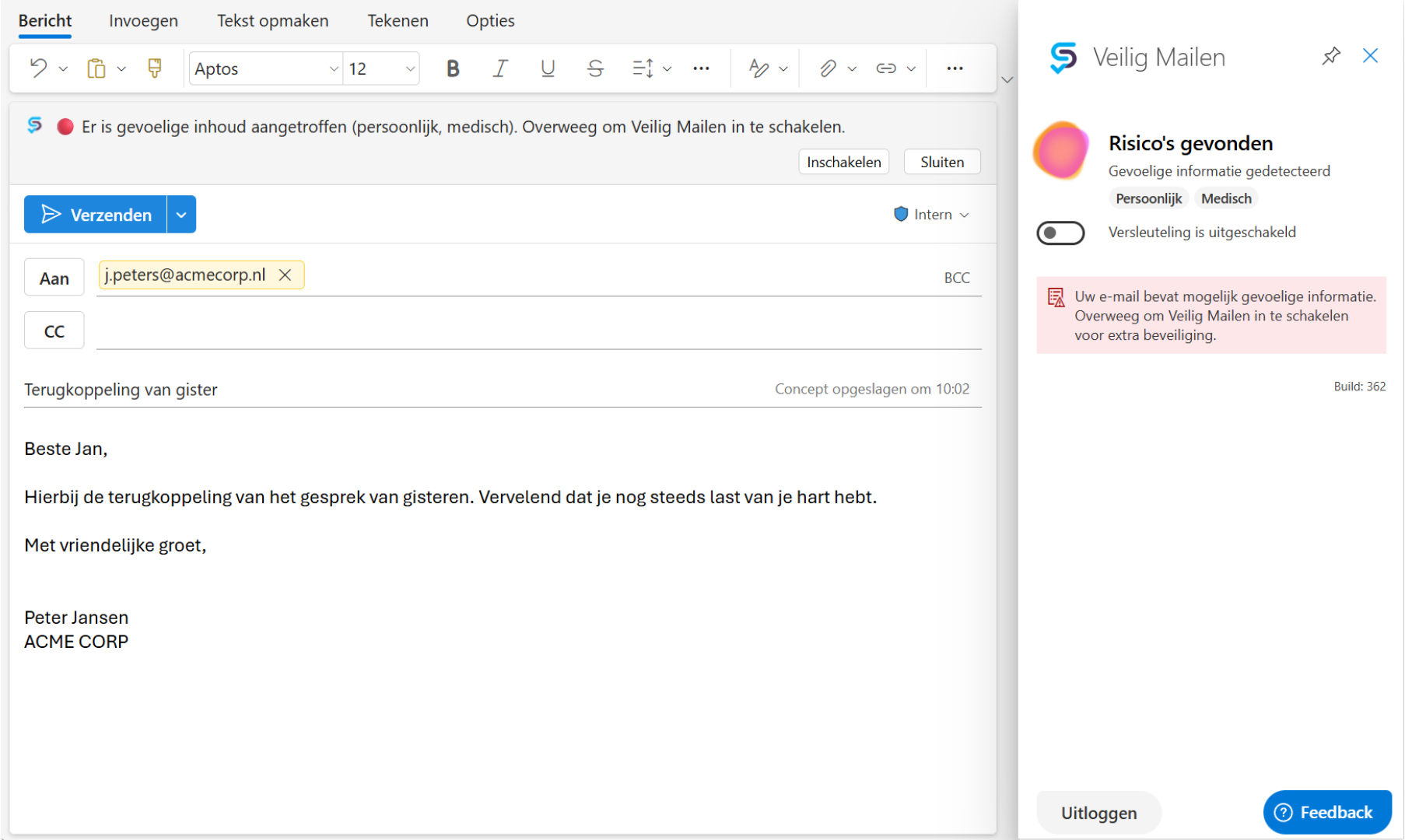1405x840 pixels.
Task: Click the Bold formatting icon
Action: [453, 68]
